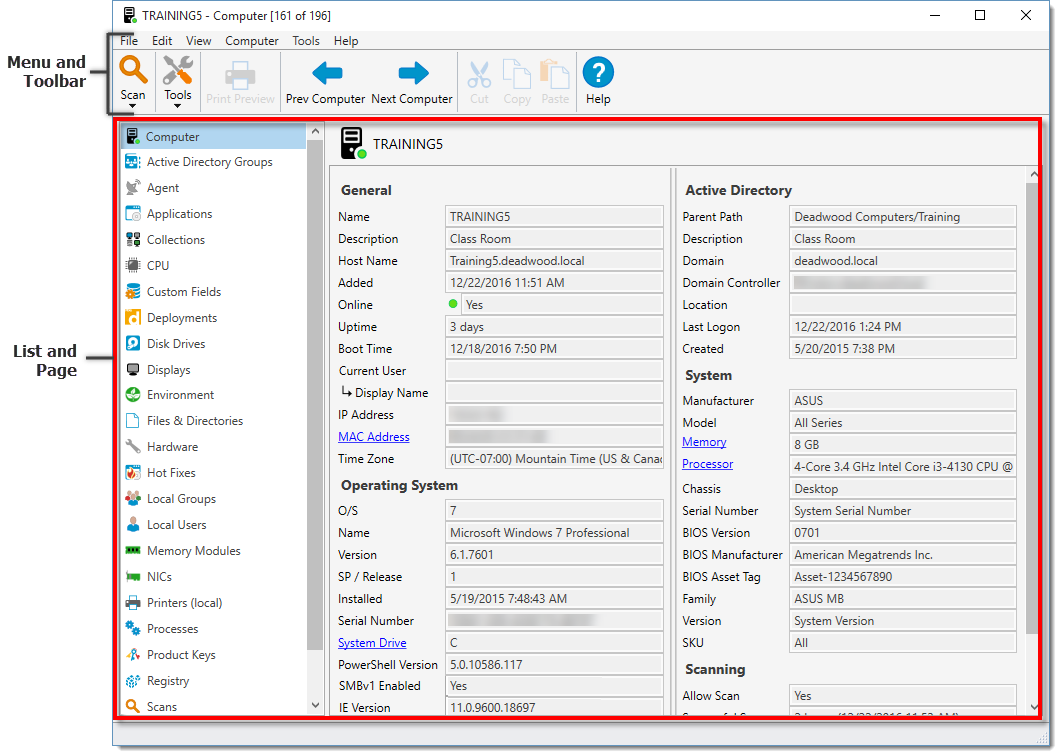This screenshot has height=756, width=1060.
Task: Select the Processes gears icon in sidebar
Action: [x=133, y=629]
